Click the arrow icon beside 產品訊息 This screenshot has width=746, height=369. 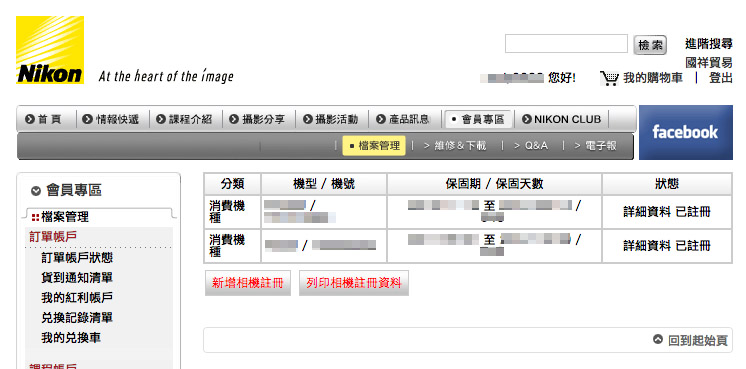380,119
